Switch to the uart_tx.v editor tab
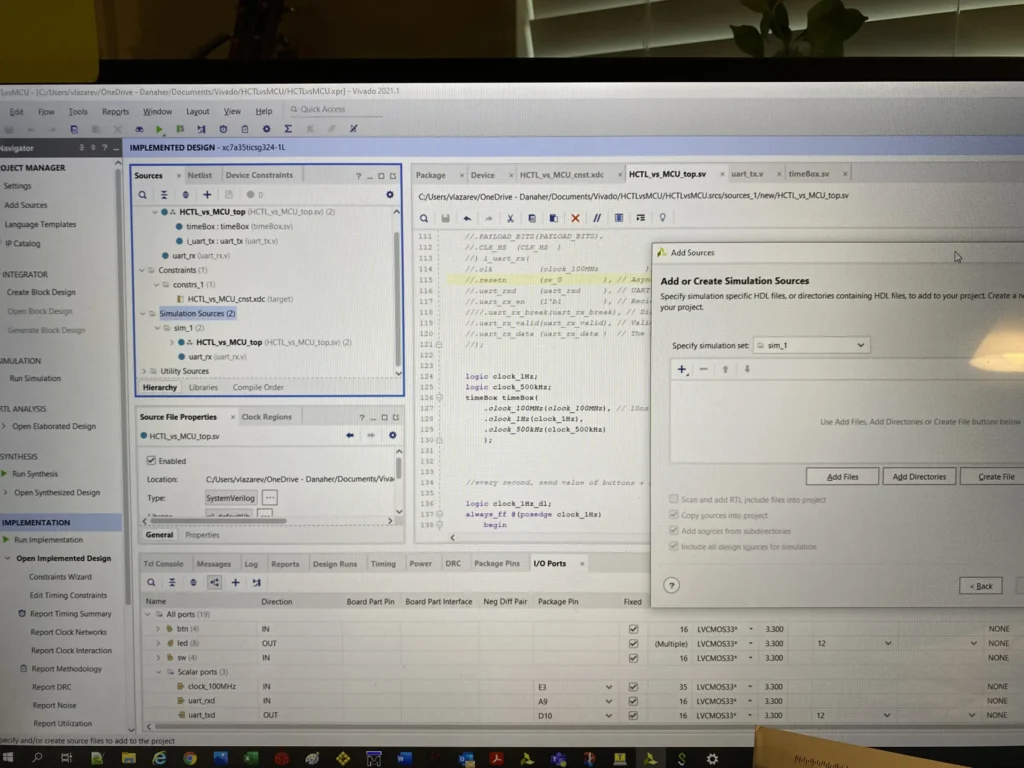1024x768 pixels. coord(747,174)
